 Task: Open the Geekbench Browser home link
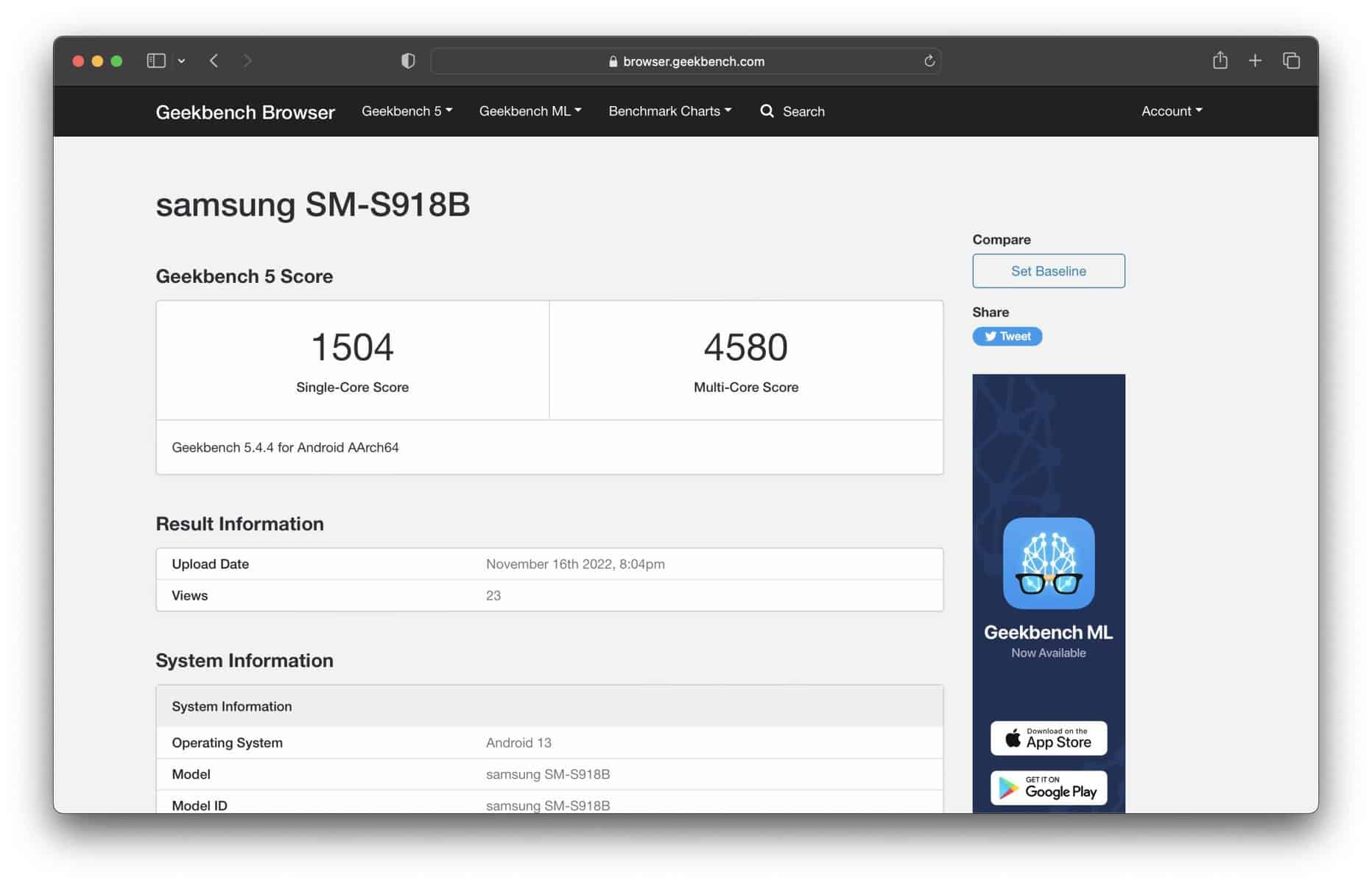[245, 112]
